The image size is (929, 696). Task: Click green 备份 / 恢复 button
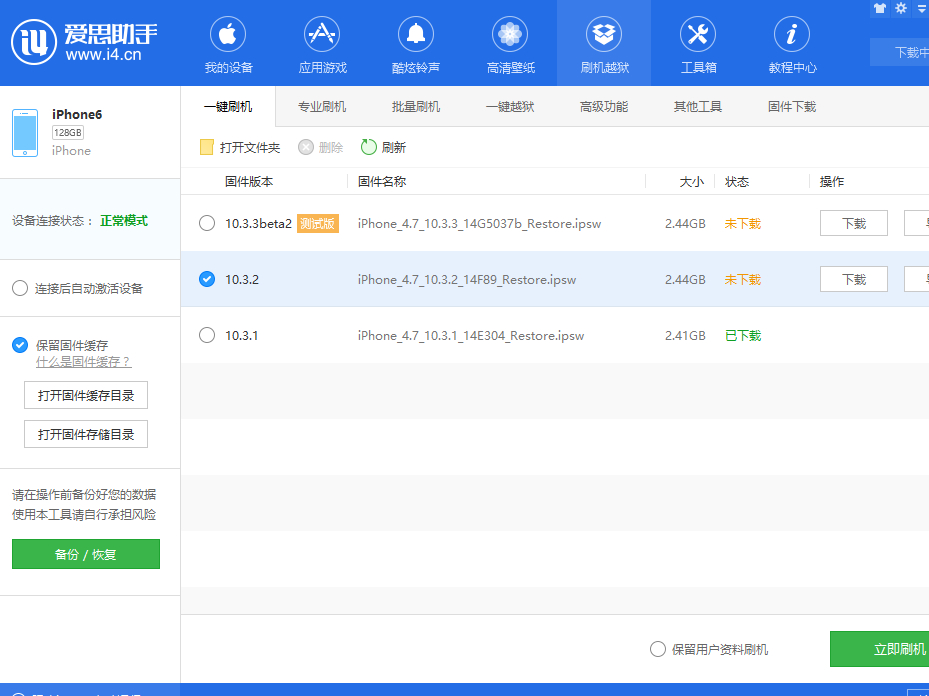pos(86,554)
